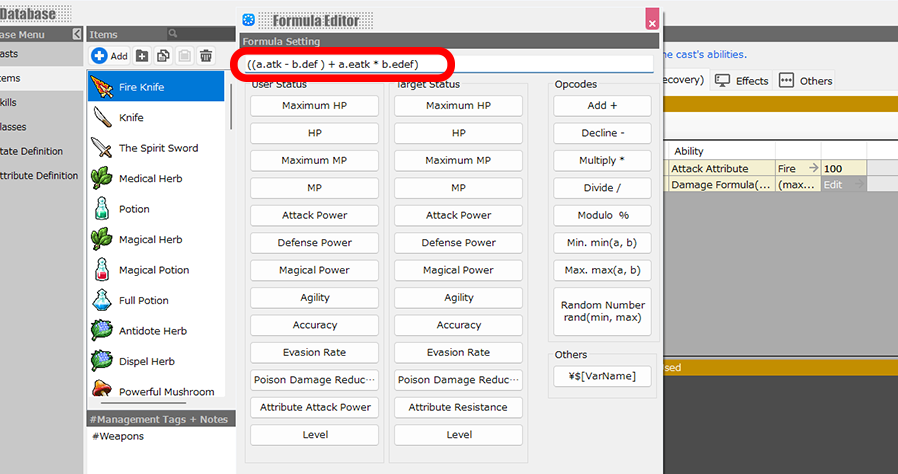Viewport: 898px width, 474px height.
Task: Click the Items search box
Action: [198, 34]
